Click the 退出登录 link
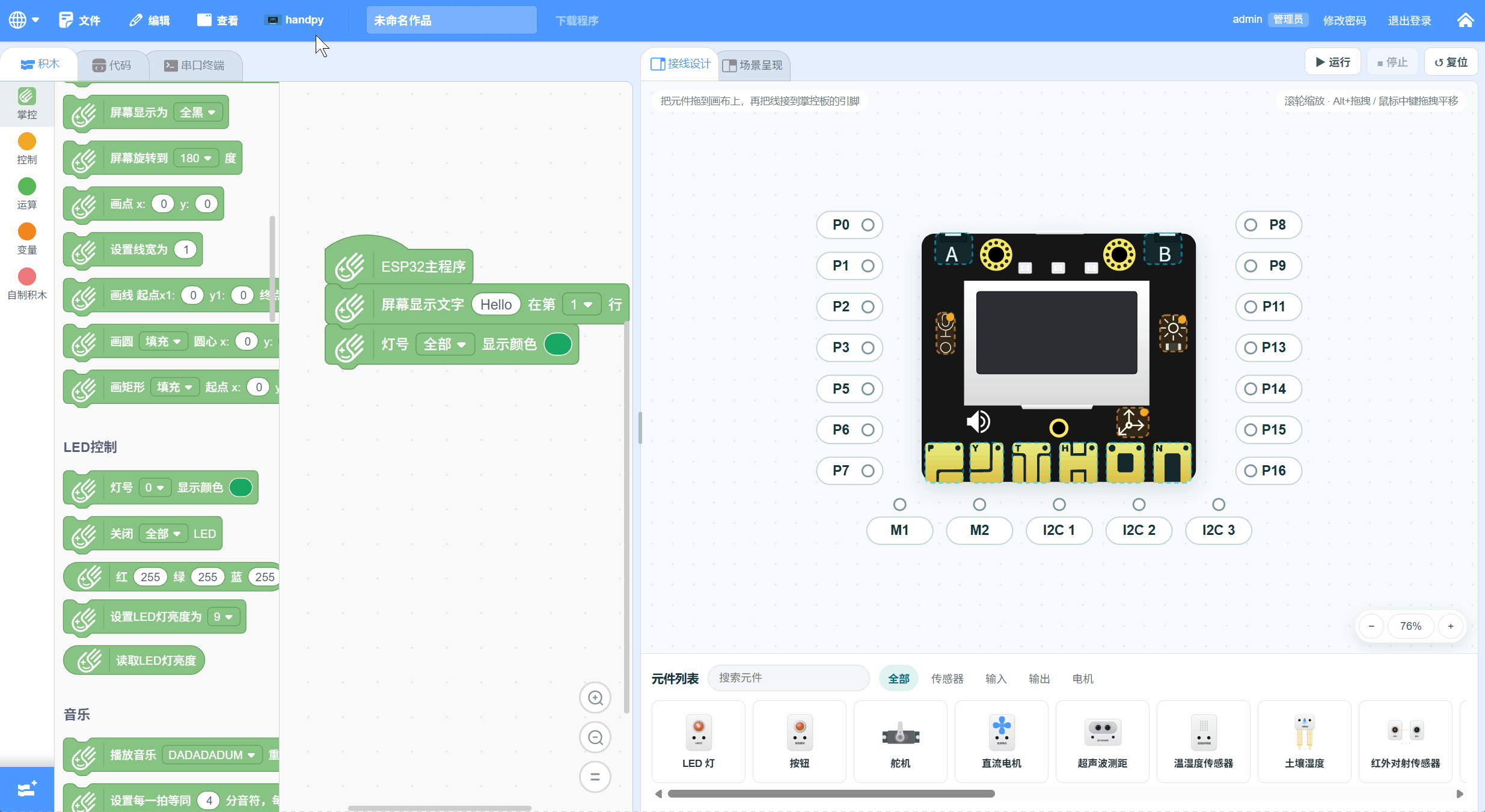 (x=1409, y=20)
